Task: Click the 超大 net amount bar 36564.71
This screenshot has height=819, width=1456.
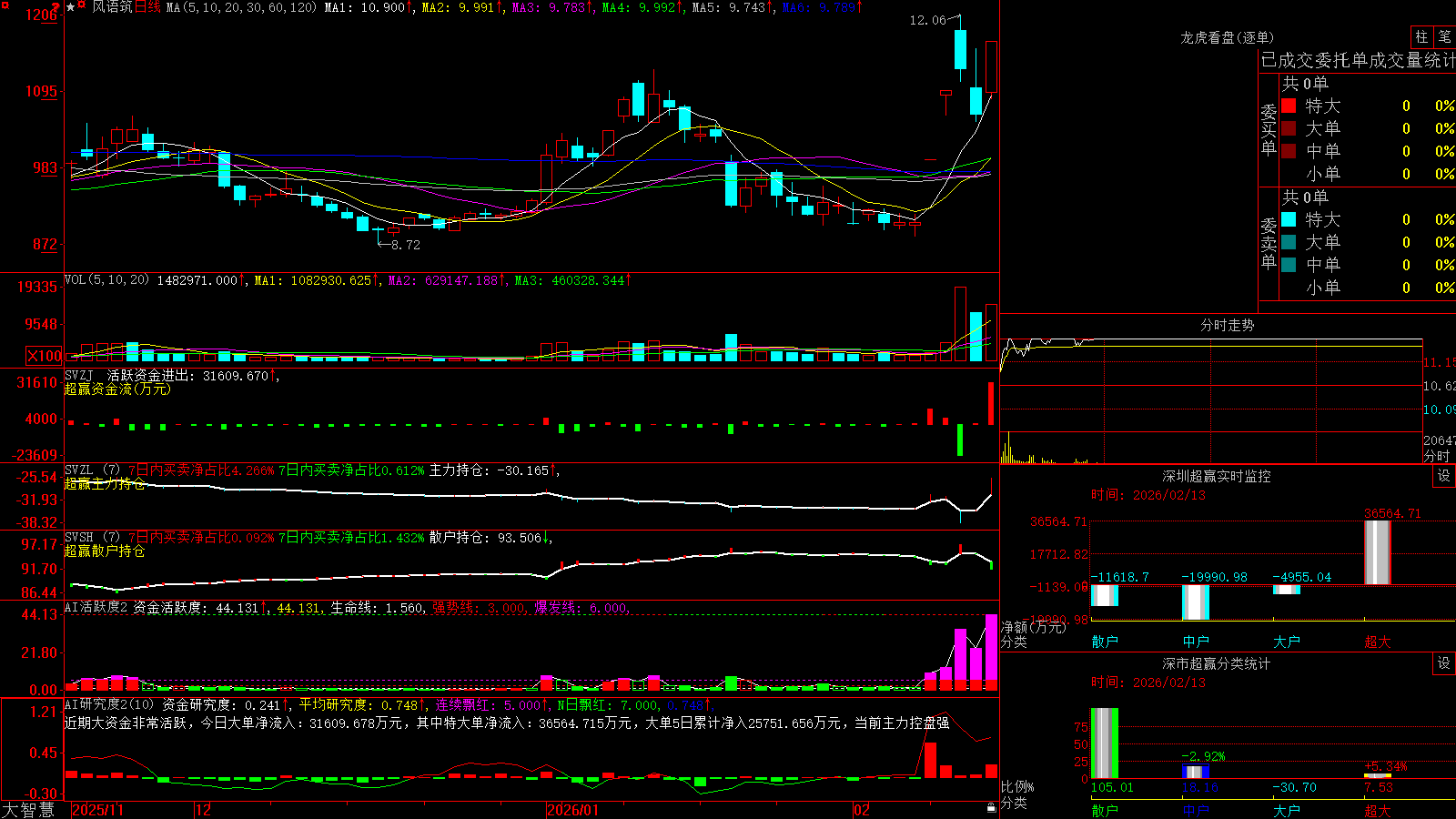Action: (x=1378, y=552)
